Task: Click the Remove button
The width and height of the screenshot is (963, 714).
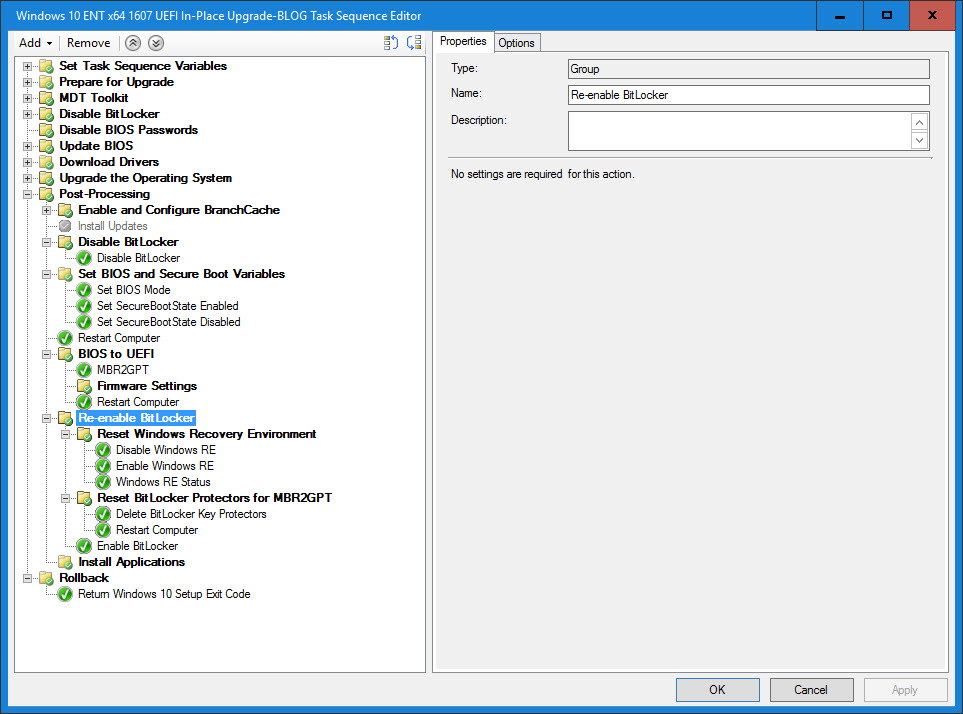Action: coord(88,43)
